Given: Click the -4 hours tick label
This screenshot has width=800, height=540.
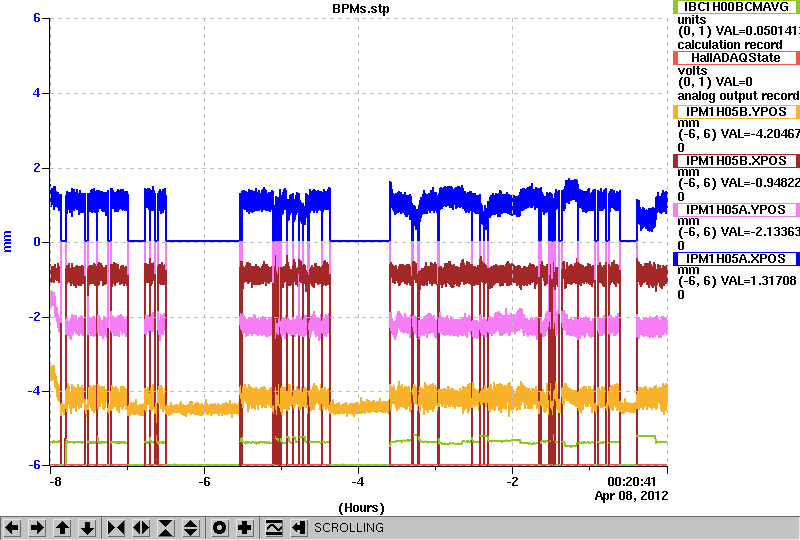Looking at the screenshot, I should 358,482.
